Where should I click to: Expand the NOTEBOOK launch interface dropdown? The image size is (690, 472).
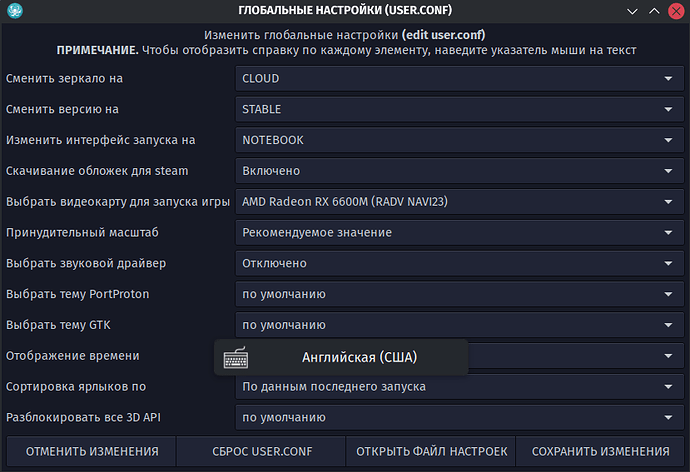459,140
